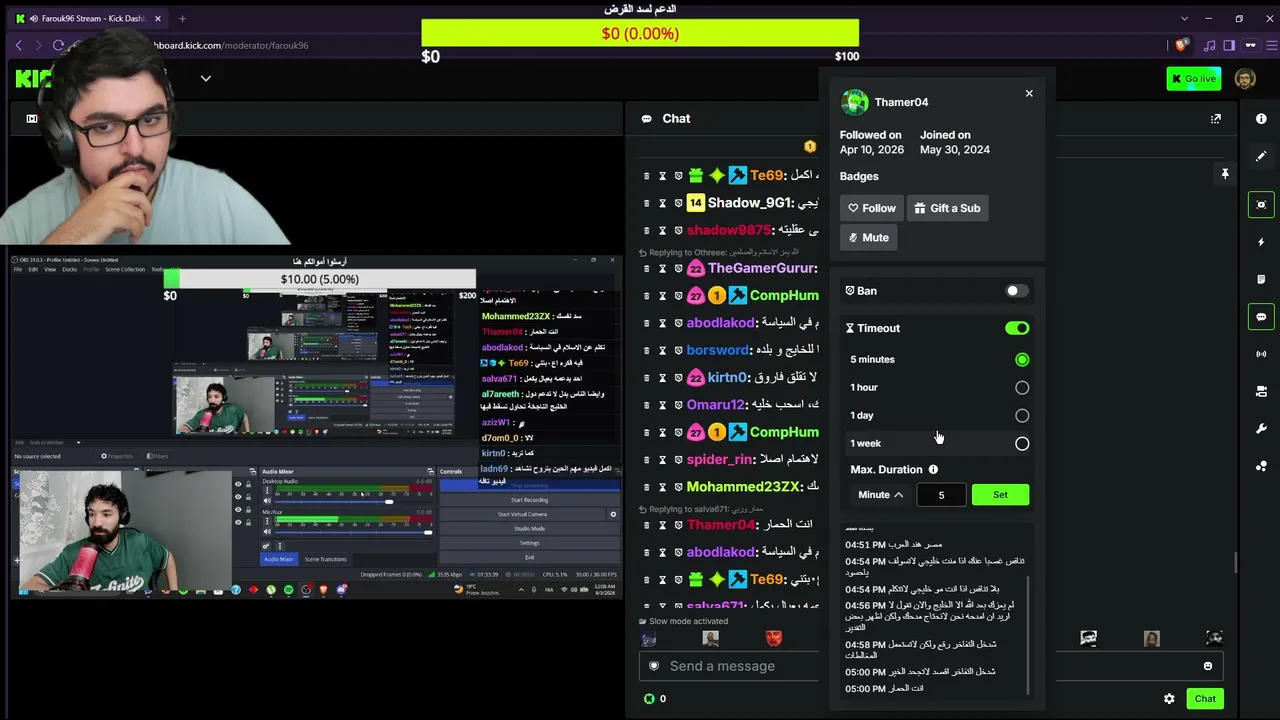Choose the 1 day timeout duration
The width and height of the screenshot is (1280, 720).
click(1022, 416)
